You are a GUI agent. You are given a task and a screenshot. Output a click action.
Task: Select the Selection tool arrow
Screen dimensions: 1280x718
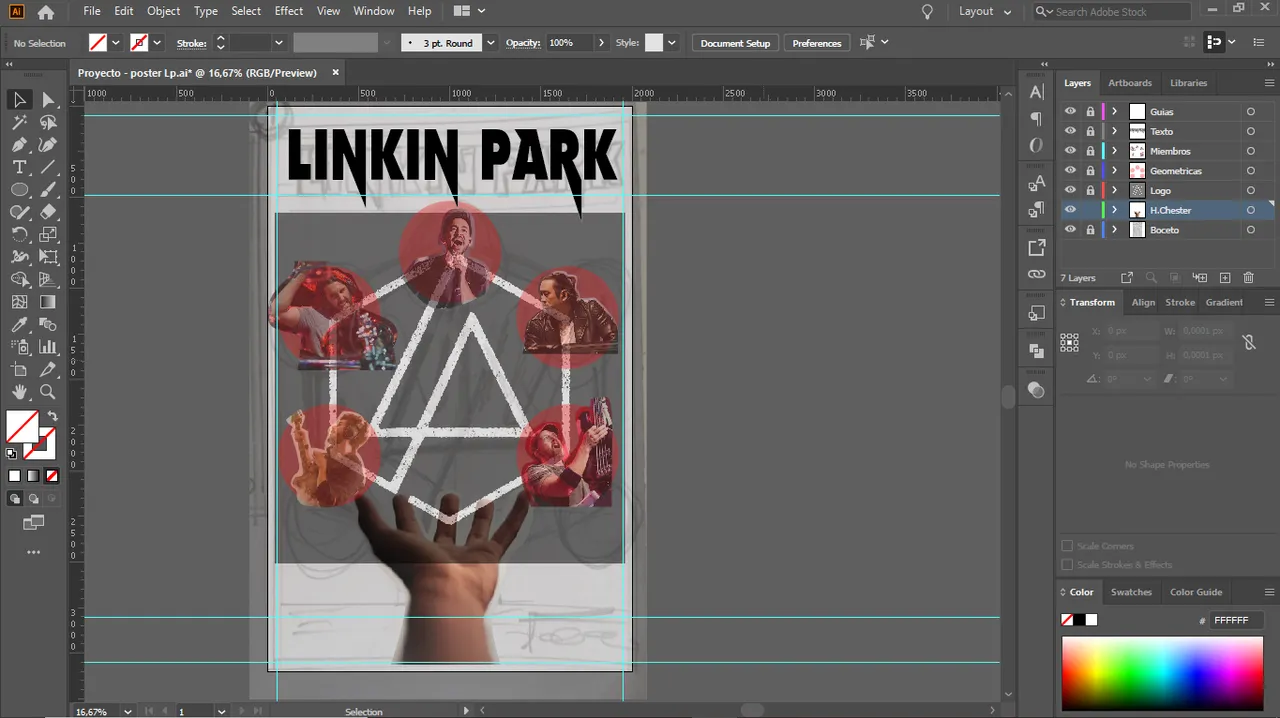click(19, 99)
